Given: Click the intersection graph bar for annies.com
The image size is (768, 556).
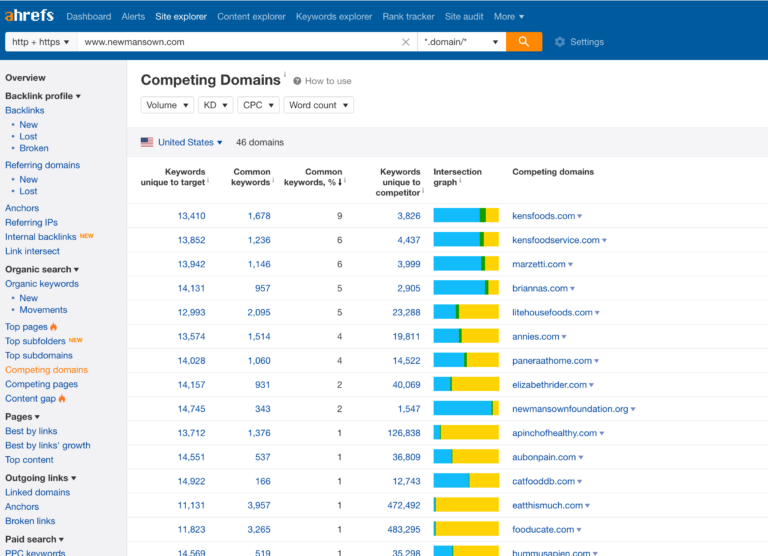Looking at the screenshot, I should pyautogui.click(x=465, y=337).
